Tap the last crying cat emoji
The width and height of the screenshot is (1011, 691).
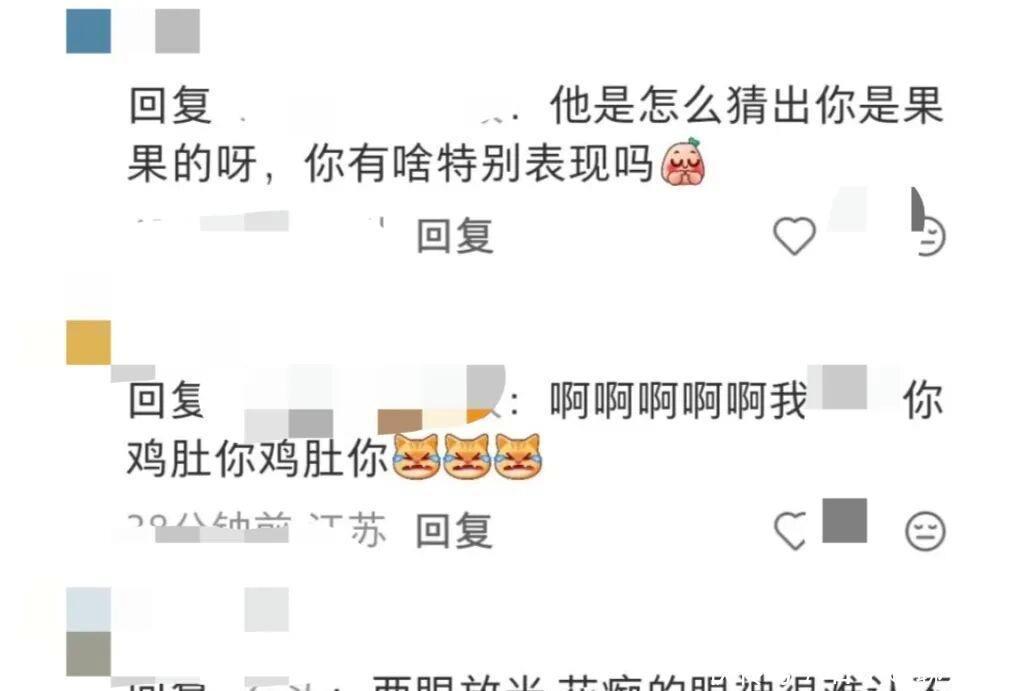pyautogui.click(x=518, y=456)
